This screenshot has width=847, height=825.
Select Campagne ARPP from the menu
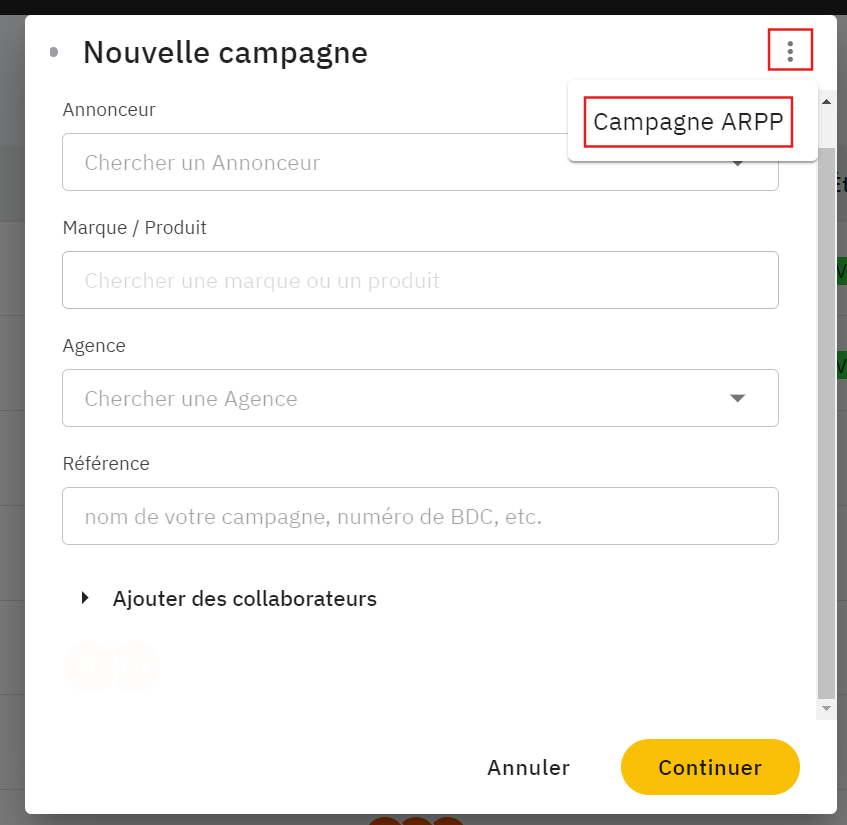click(x=688, y=122)
